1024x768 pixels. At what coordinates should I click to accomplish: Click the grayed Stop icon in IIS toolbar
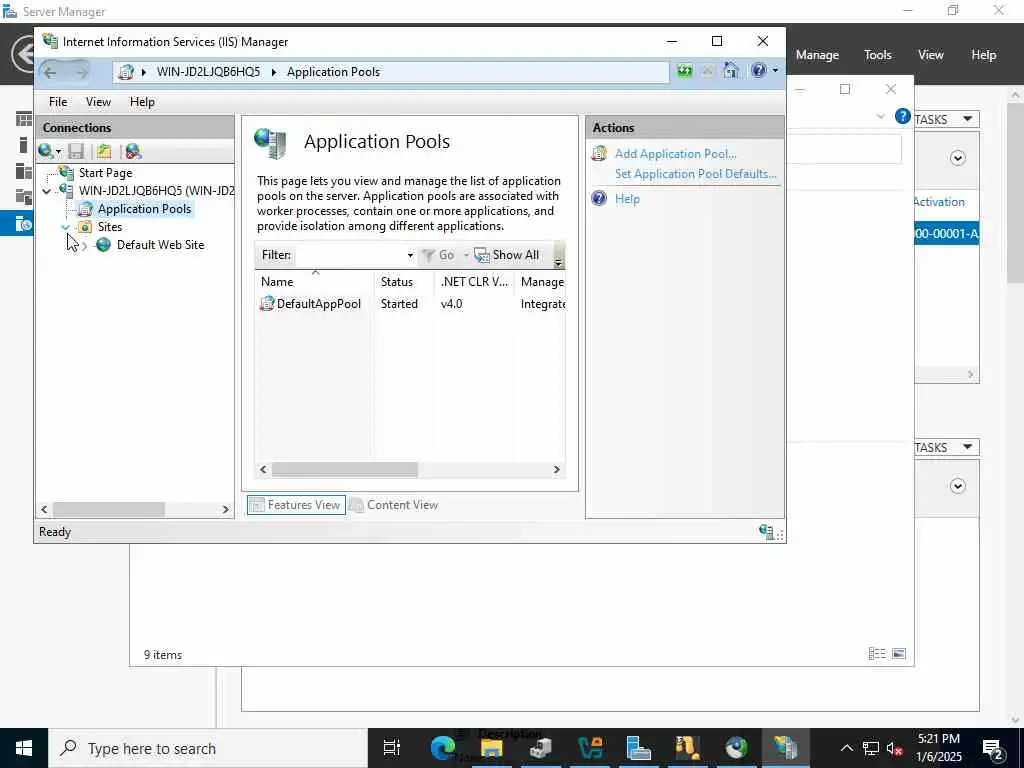pos(707,71)
